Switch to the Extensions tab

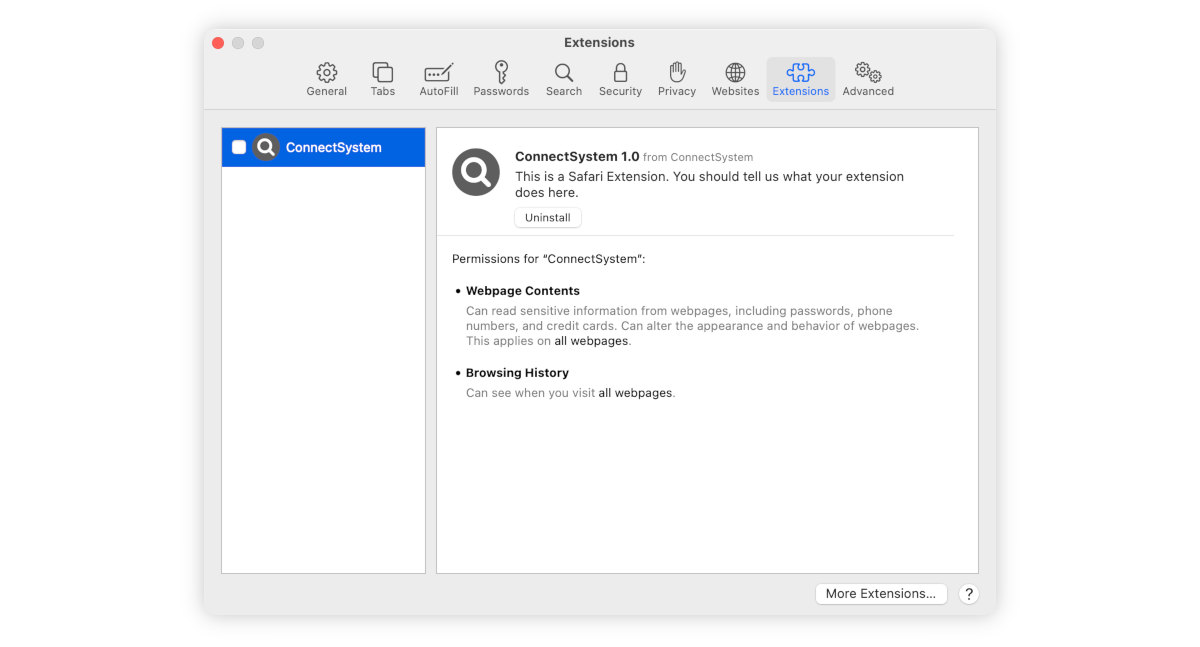[800, 78]
